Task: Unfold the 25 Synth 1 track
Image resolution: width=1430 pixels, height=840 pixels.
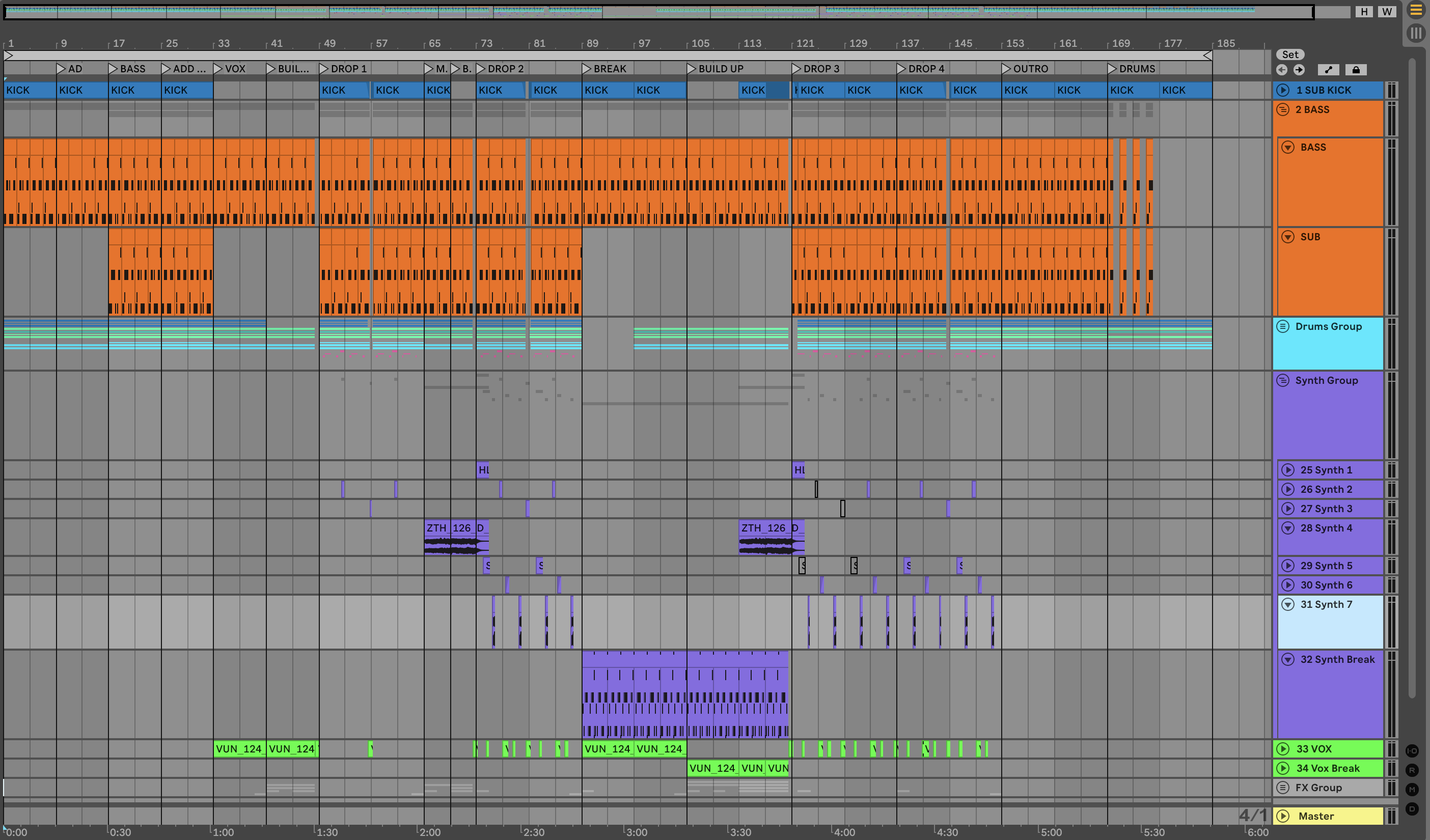Action: (1287, 469)
